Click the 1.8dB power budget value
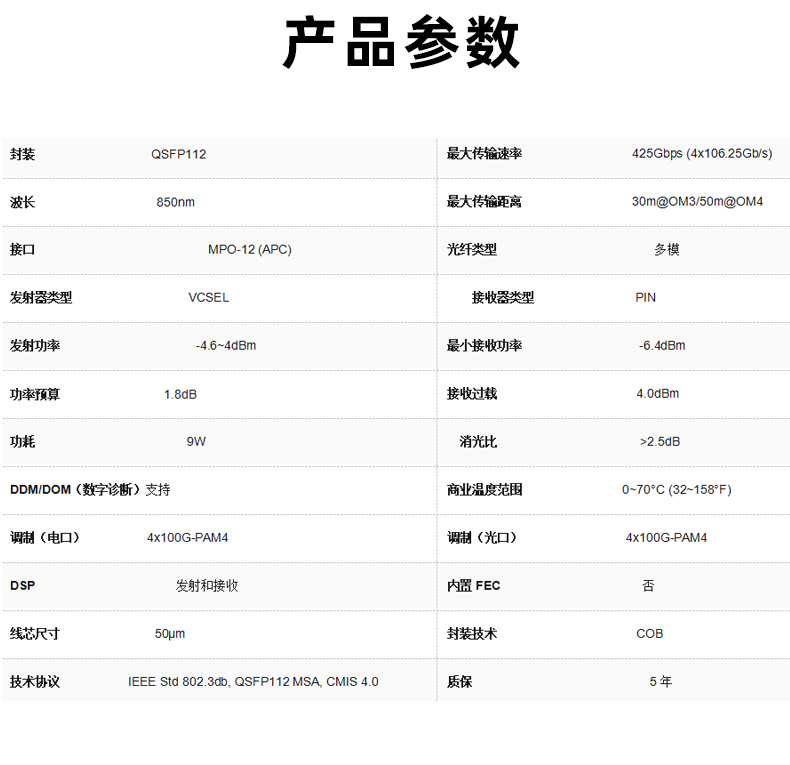790x765 pixels. tap(180, 394)
